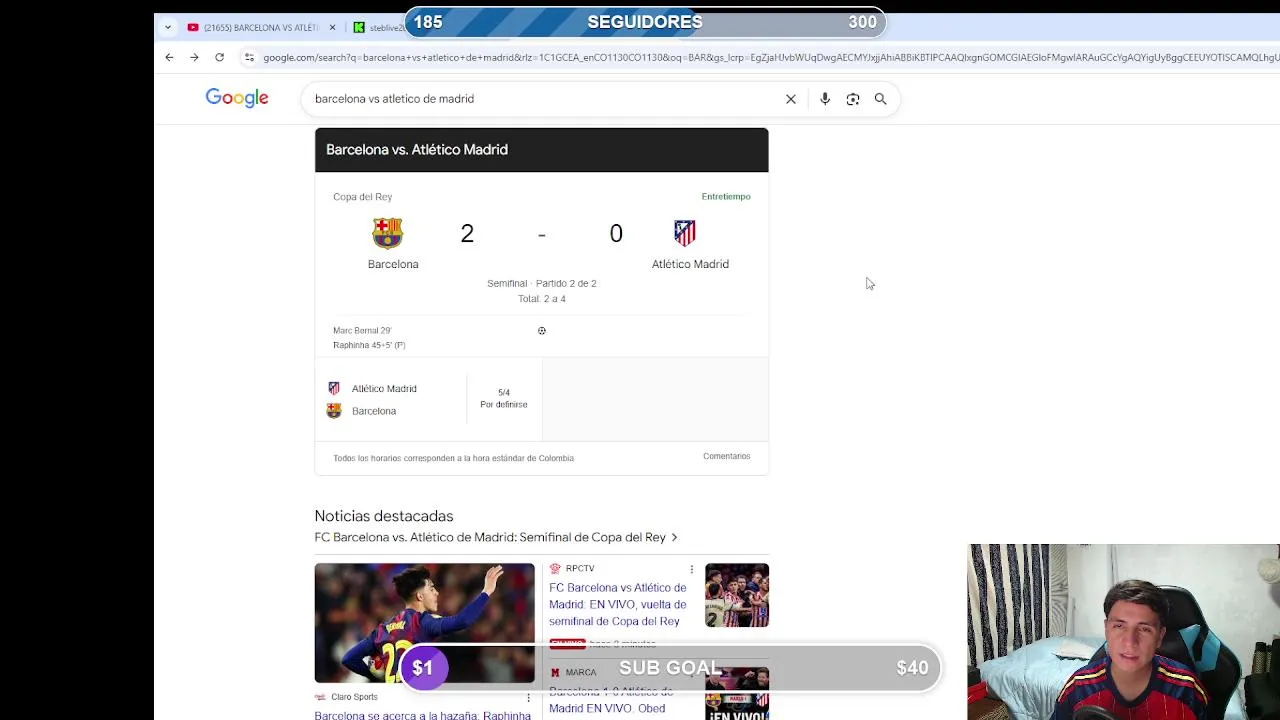Start voice search with the microphone icon
Image resolution: width=1280 pixels, height=720 pixels.
click(825, 99)
